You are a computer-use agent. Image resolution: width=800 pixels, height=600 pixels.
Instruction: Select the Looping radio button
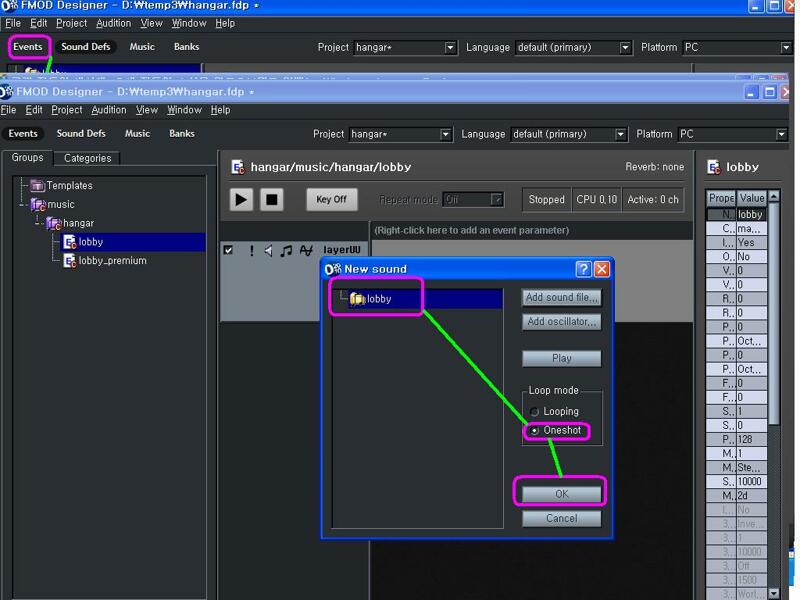tap(534, 412)
